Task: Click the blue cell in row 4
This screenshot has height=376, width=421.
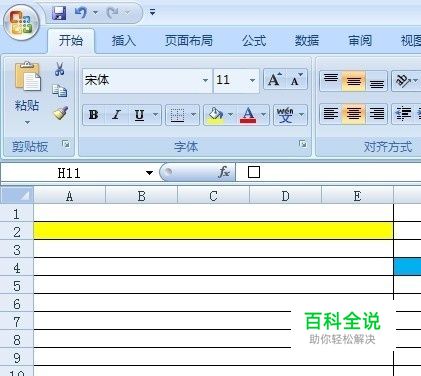Action: pos(407,267)
